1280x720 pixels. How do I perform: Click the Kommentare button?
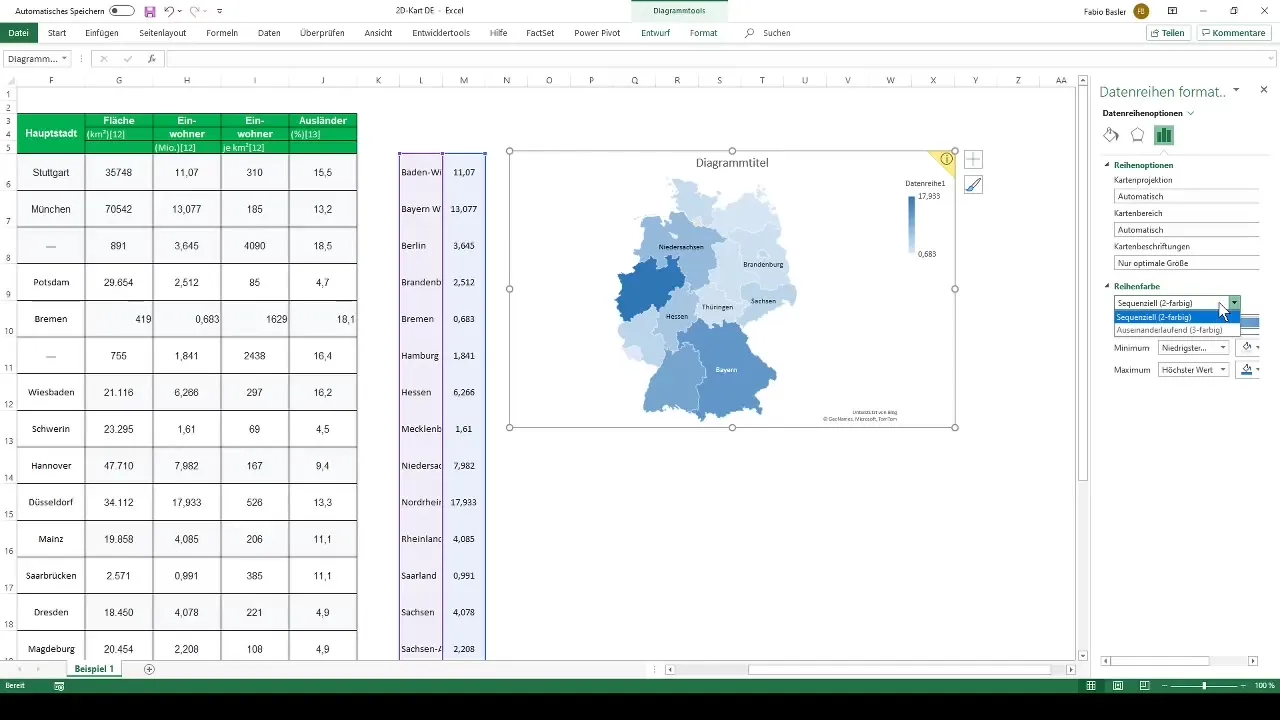pyautogui.click(x=1233, y=33)
